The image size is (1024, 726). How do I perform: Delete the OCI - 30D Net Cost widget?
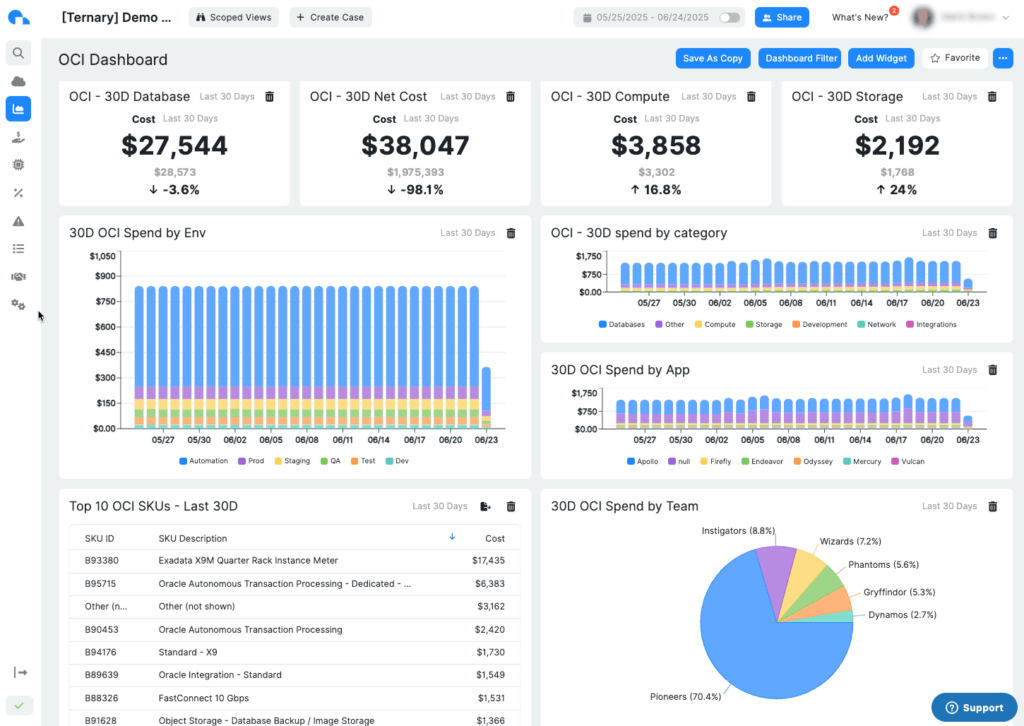510,96
